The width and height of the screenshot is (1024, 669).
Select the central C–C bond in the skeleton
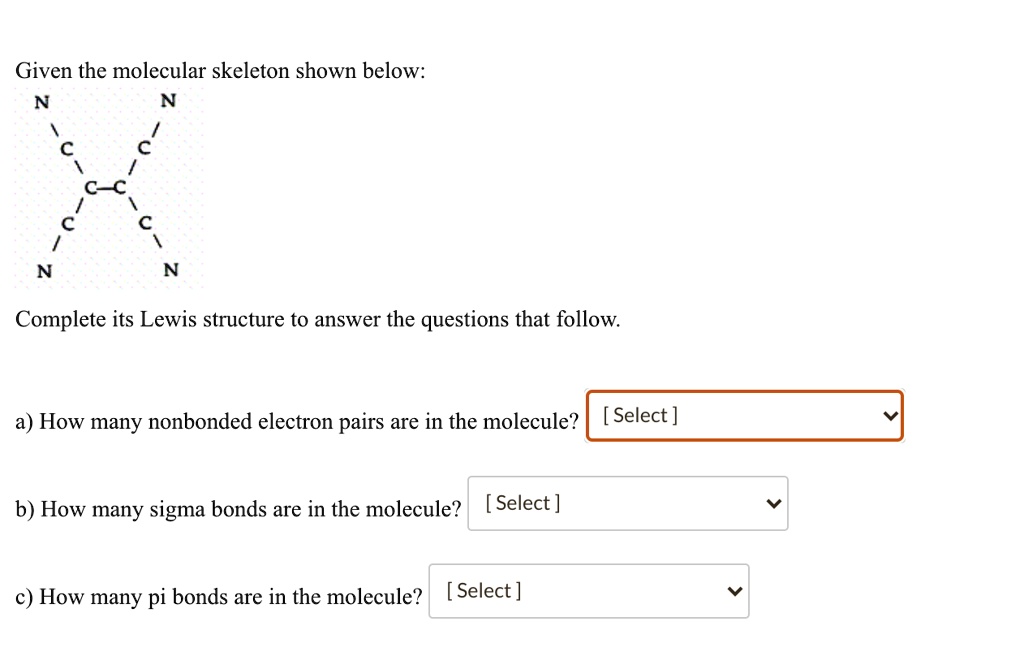click(105, 186)
